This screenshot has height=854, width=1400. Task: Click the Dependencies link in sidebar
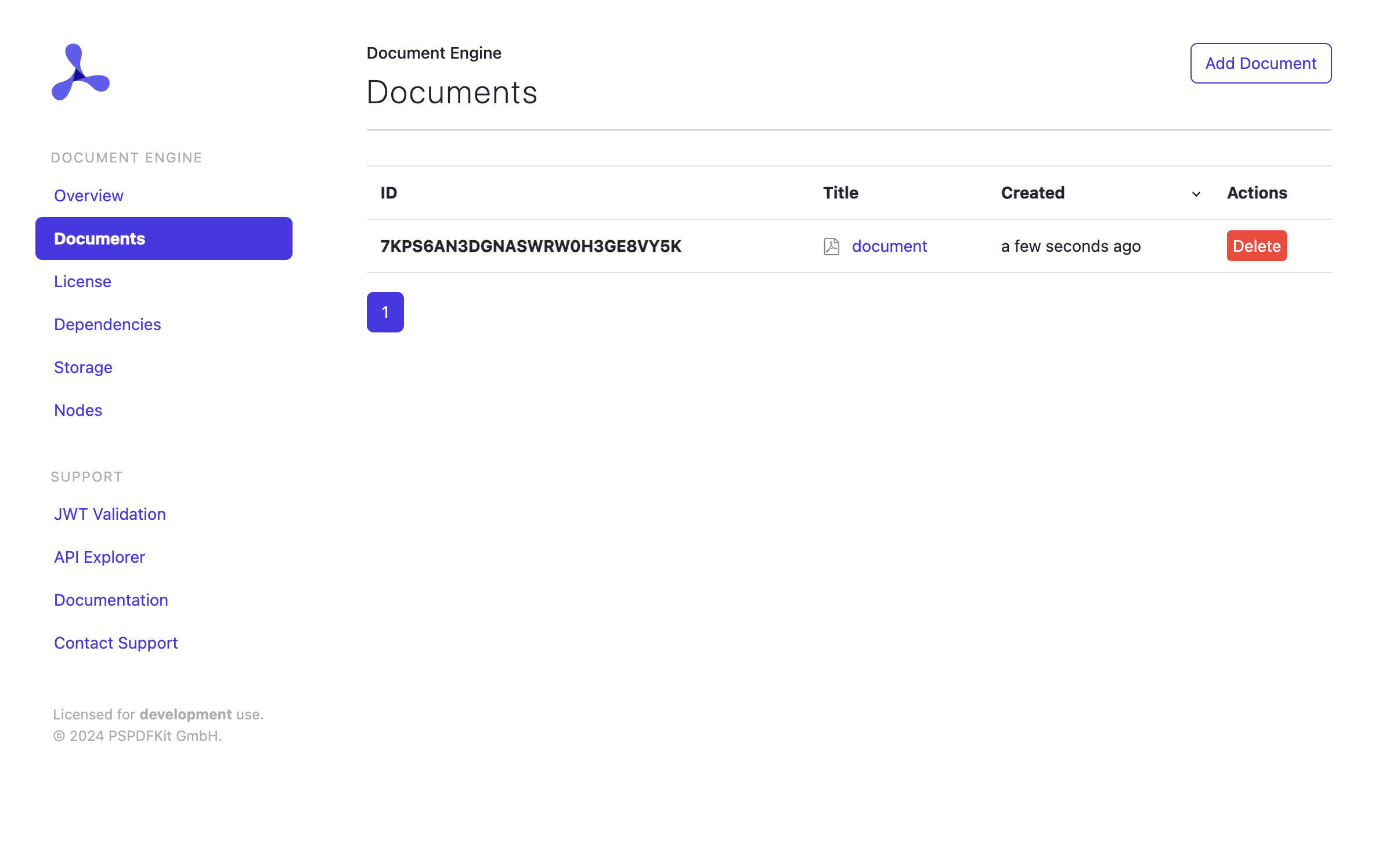[107, 324]
